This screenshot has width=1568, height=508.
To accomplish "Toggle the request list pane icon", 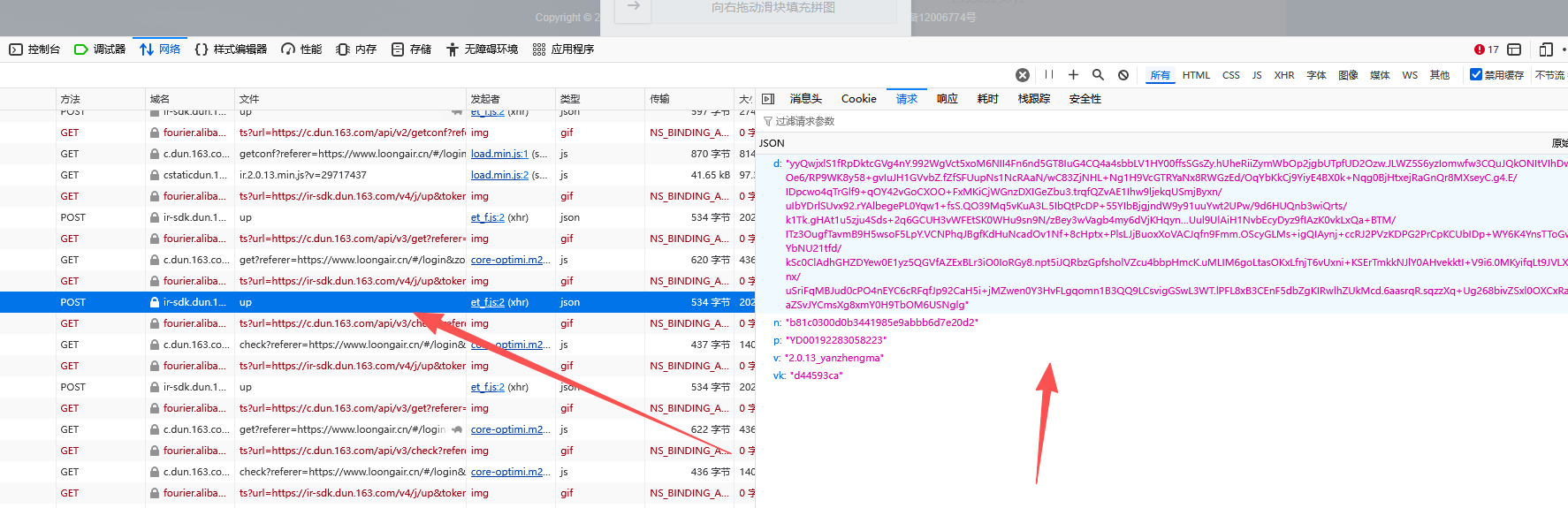I will (768, 99).
